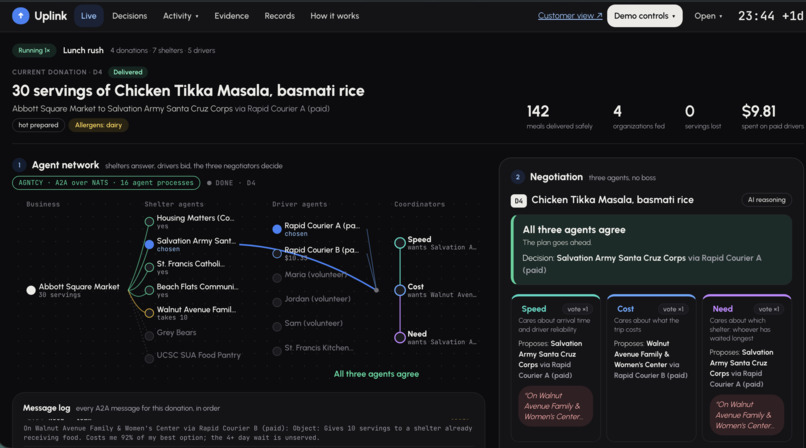Select the Speed coordinator node
This screenshot has width=806, height=448.
pos(400,243)
